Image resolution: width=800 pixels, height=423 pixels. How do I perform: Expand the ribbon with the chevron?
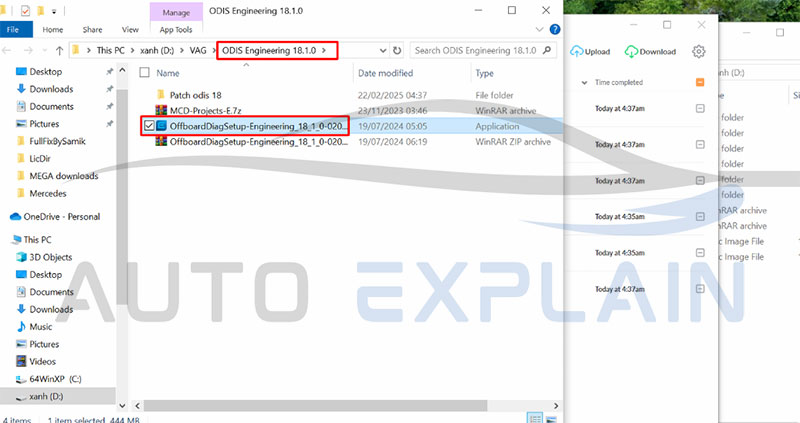click(539, 30)
